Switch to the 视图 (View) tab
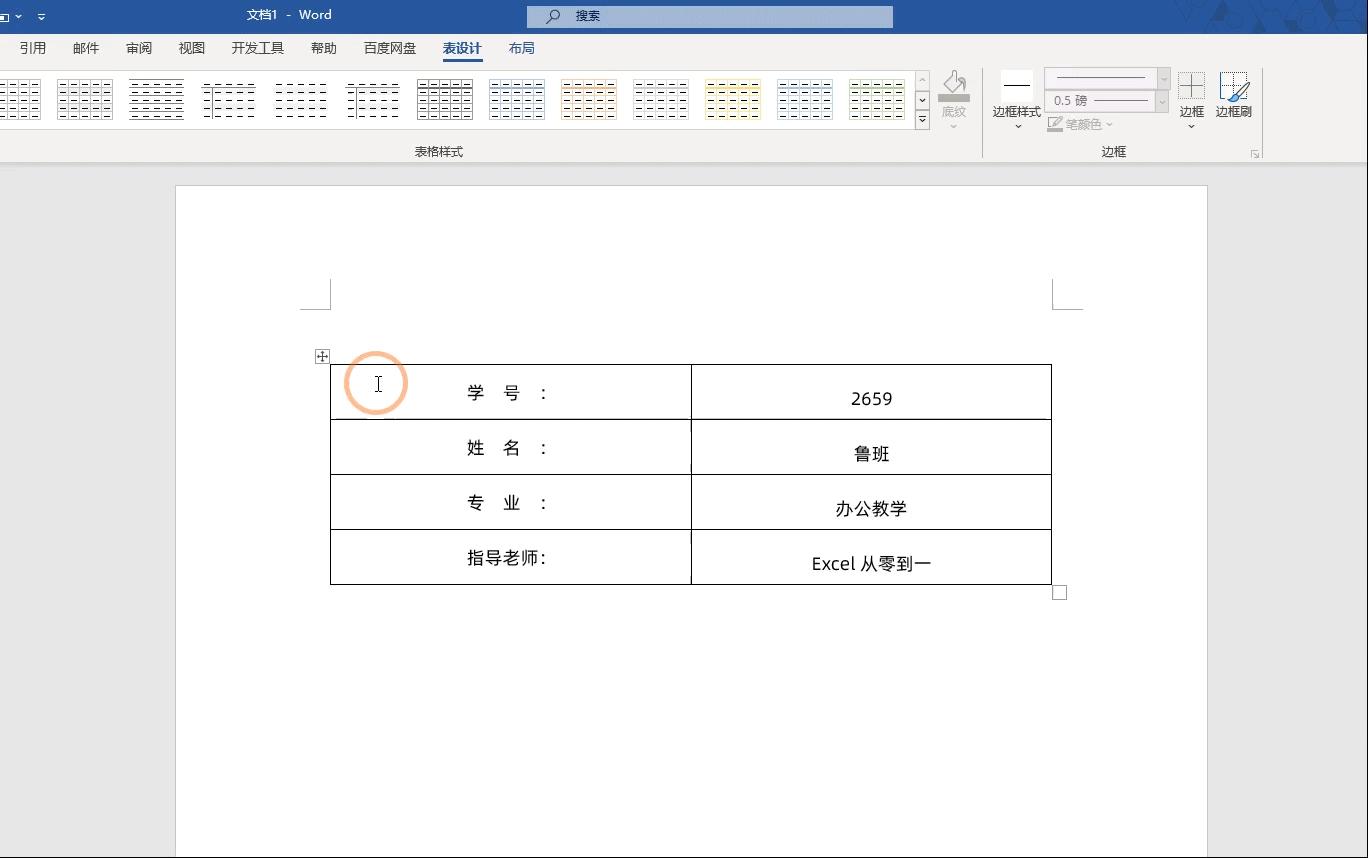 tap(191, 48)
